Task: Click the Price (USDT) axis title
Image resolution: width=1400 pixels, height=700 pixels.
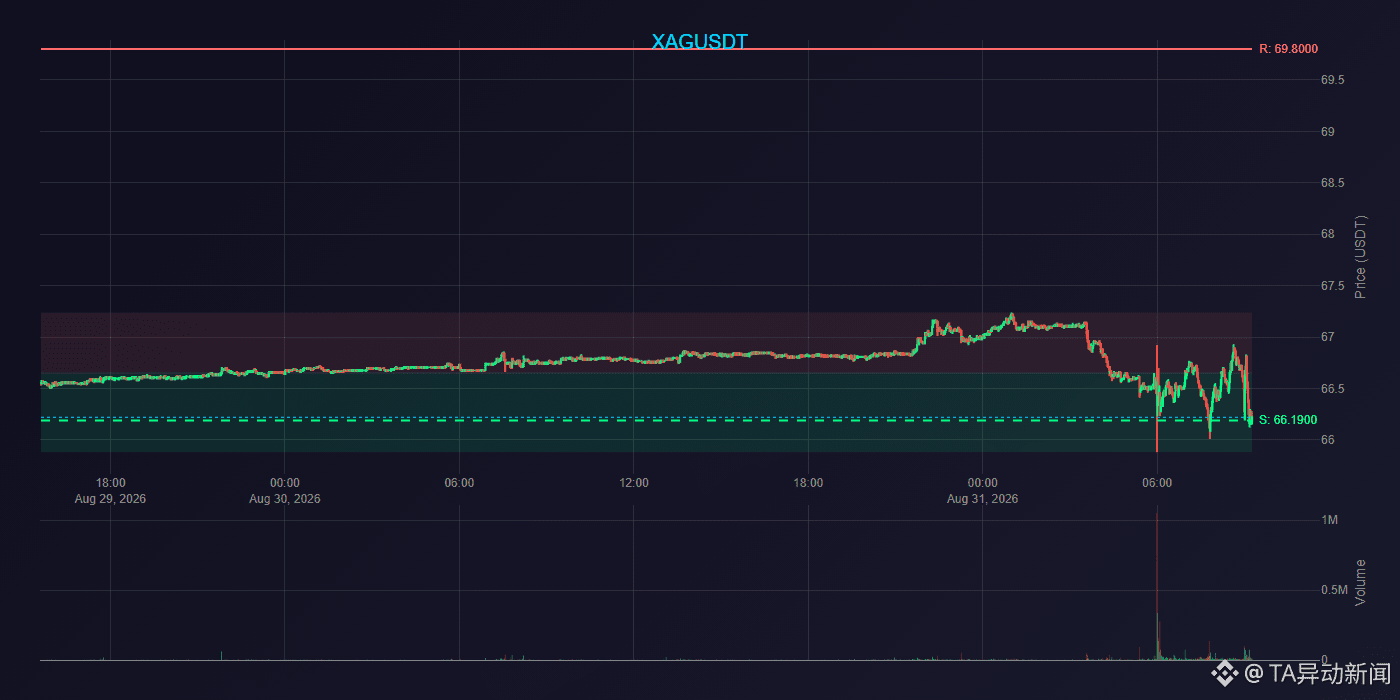Action: click(1360, 257)
